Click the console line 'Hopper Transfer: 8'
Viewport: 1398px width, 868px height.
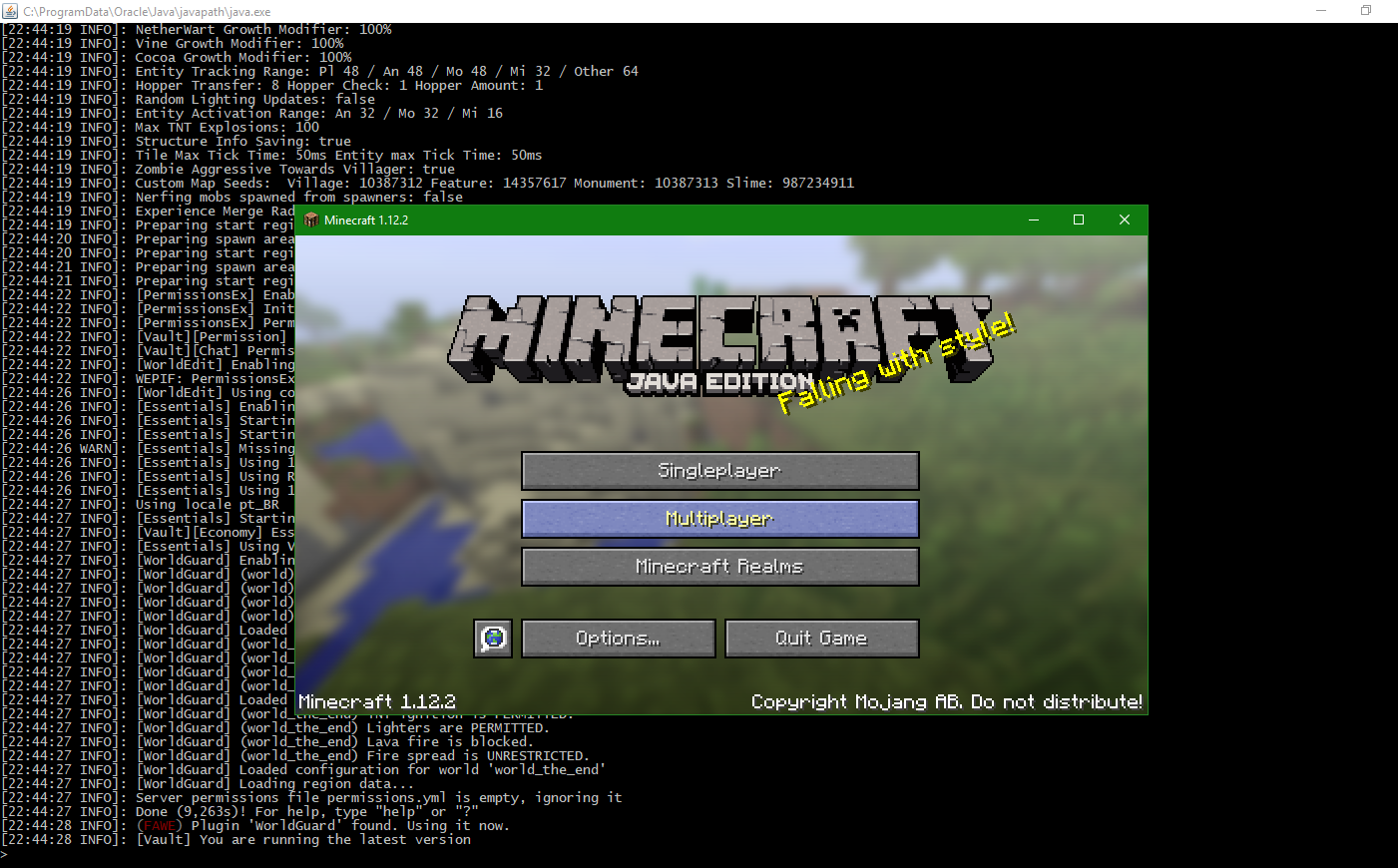tap(271, 85)
